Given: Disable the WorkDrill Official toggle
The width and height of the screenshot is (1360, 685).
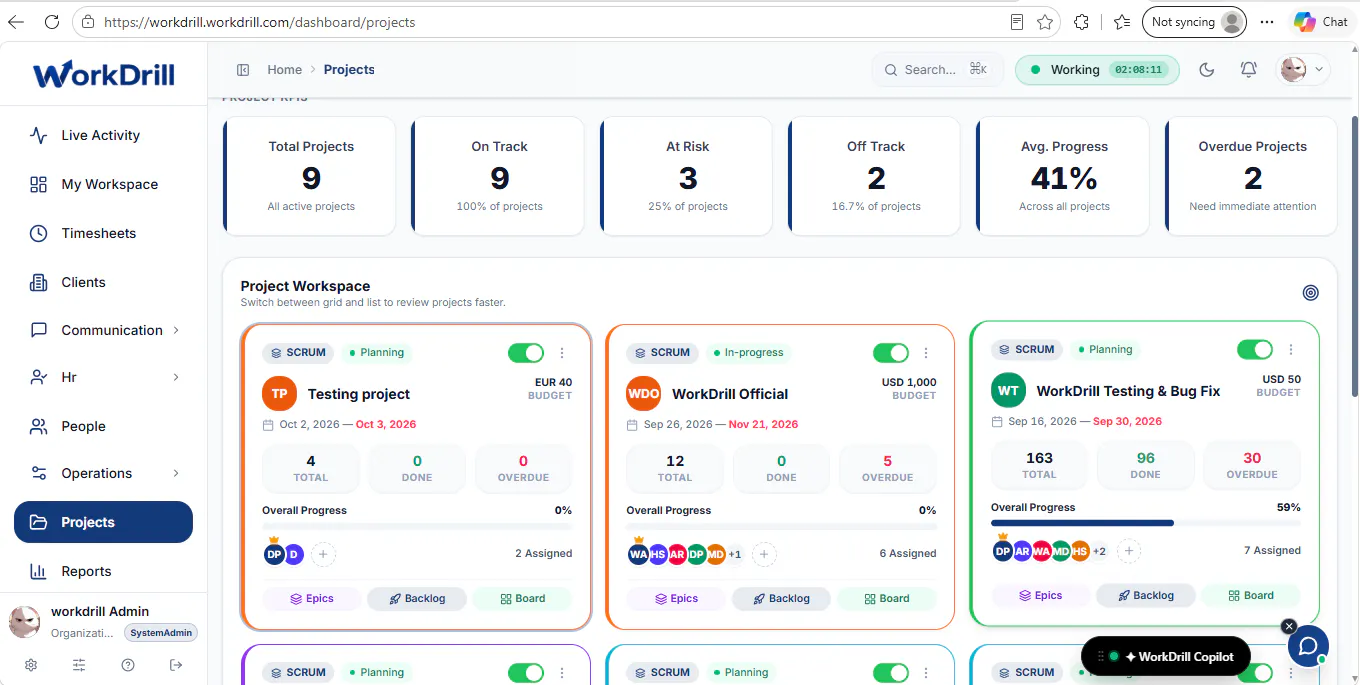Looking at the screenshot, I should tap(891, 353).
